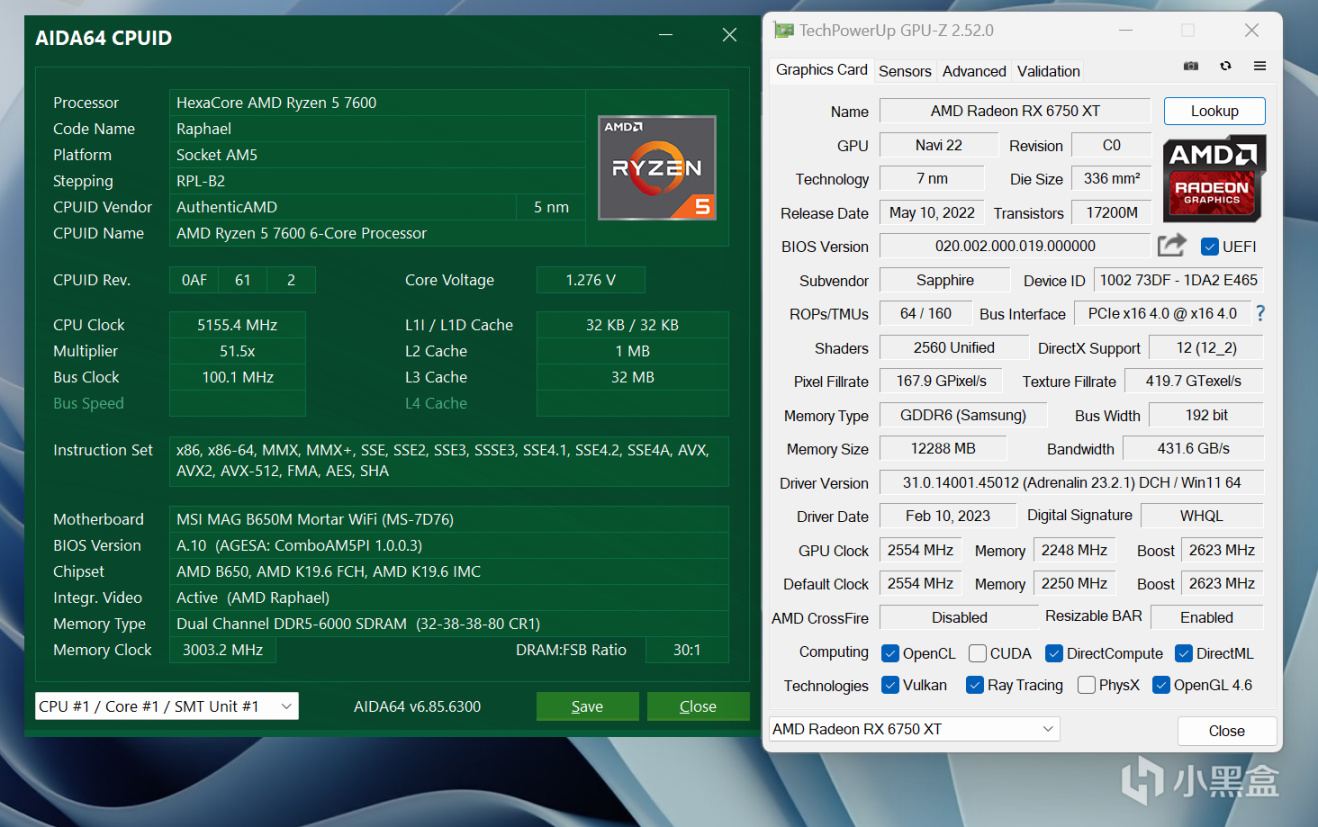Screen dimensions: 1318x827
Task: Click the Memory Size value 12288 MB
Action: (x=943, y=449)
